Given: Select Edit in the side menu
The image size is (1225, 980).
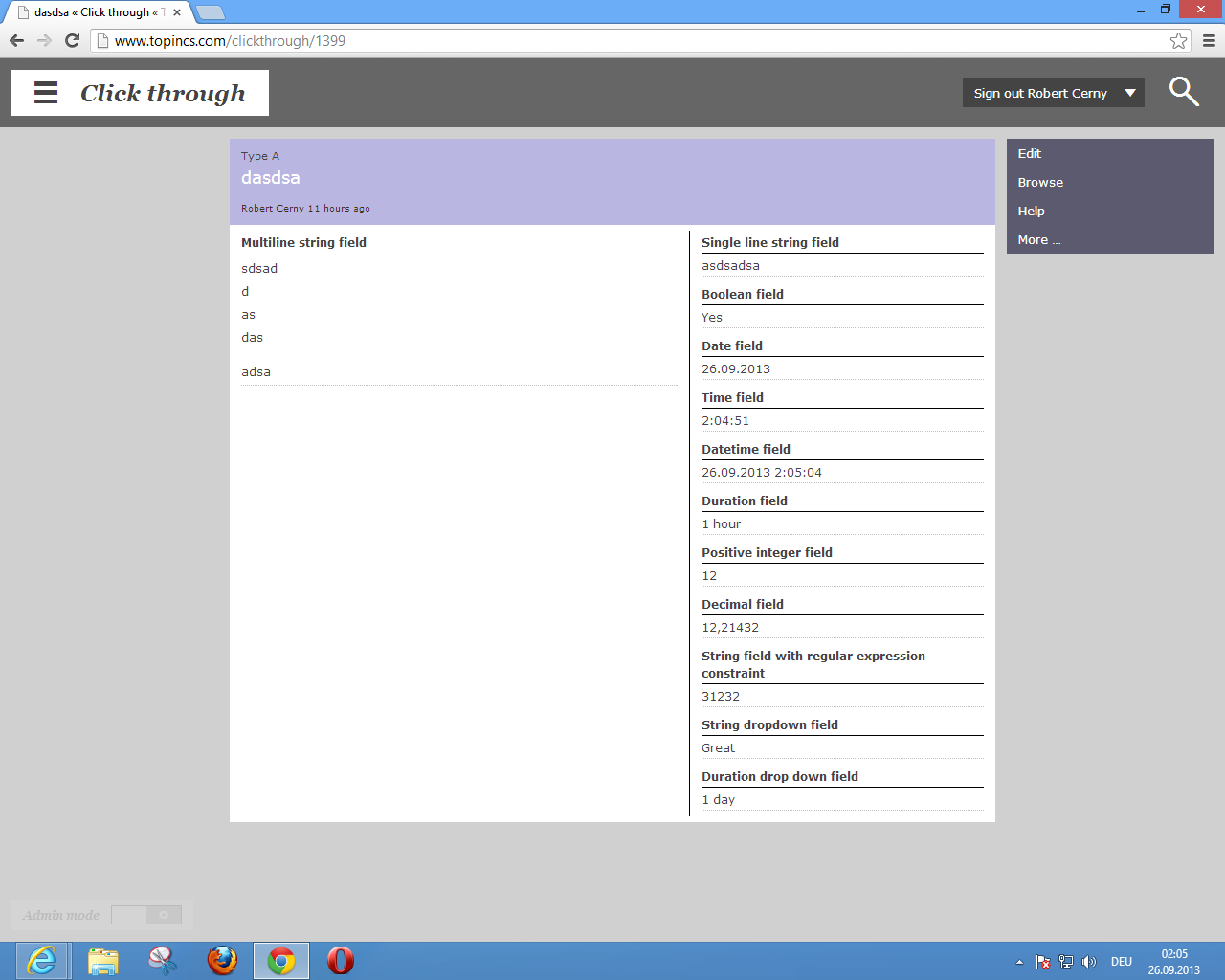Looking at the screenshot, I should point(1030,154).
